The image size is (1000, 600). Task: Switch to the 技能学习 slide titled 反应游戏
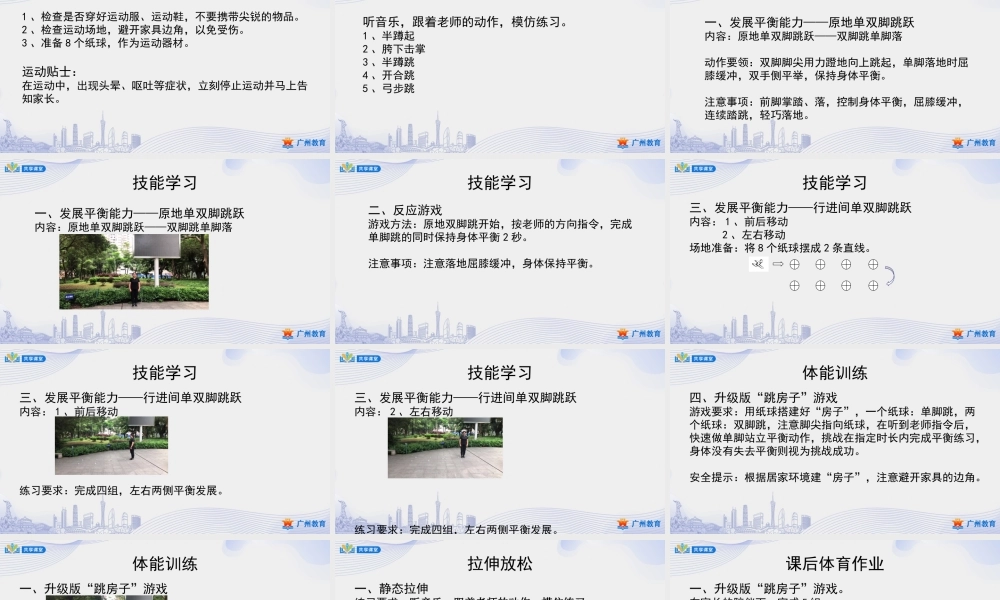click(x=497, y=182)
